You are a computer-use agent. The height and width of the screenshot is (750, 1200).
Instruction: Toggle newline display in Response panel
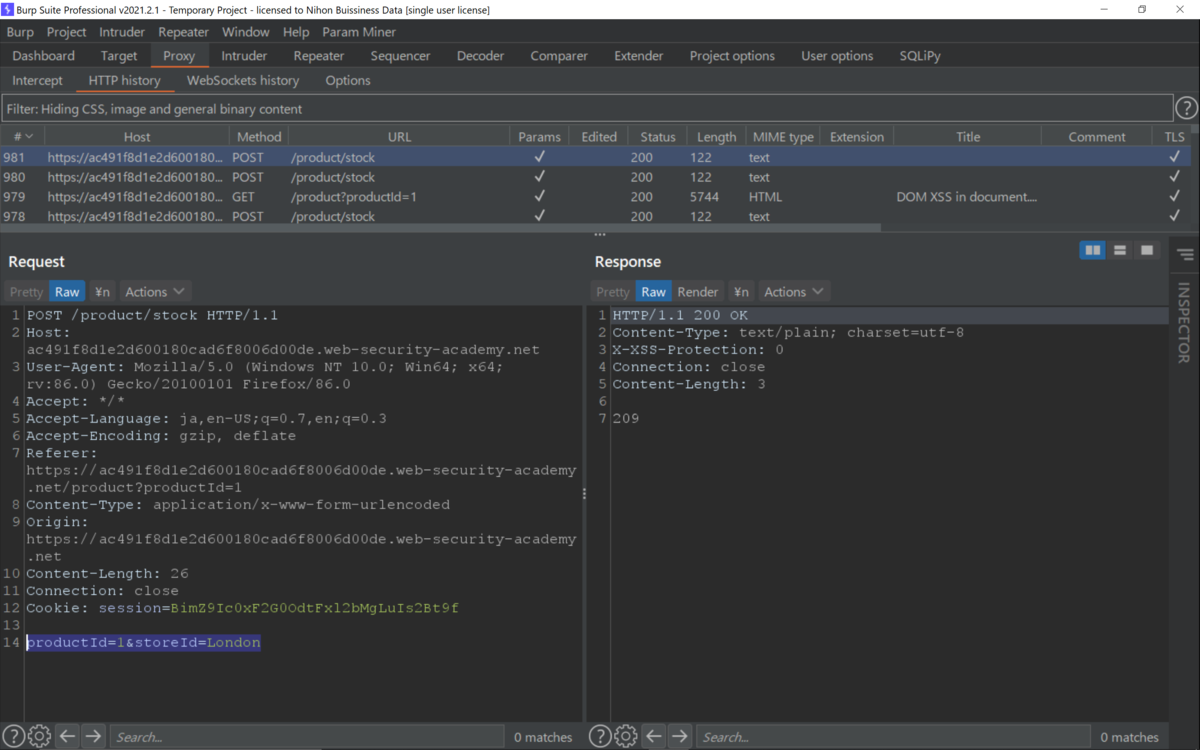[741, 292]
